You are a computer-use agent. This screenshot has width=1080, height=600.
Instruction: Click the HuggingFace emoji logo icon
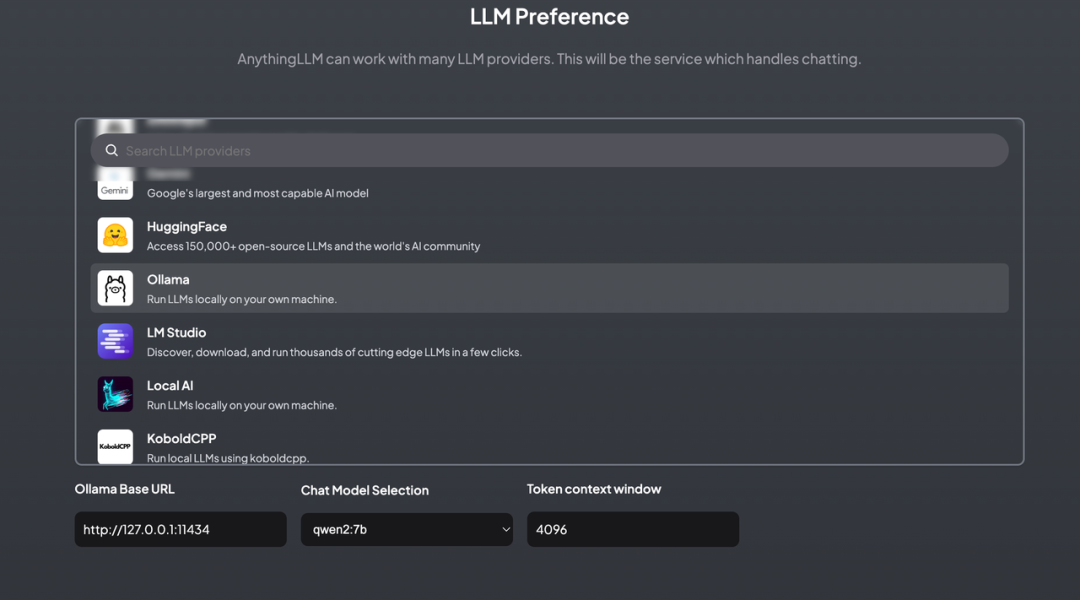tap(115, 235)
